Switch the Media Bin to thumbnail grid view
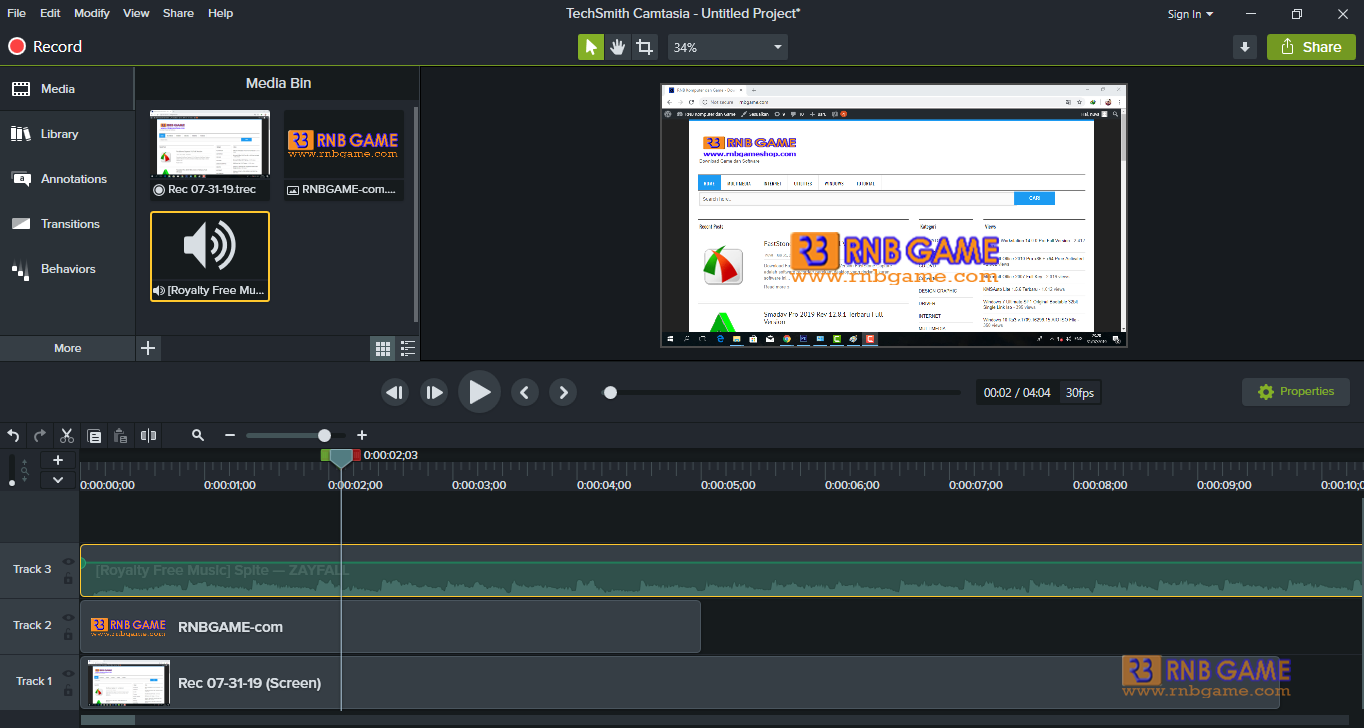Viewport: 1364px width, 728px height. (x=383, y=348)
